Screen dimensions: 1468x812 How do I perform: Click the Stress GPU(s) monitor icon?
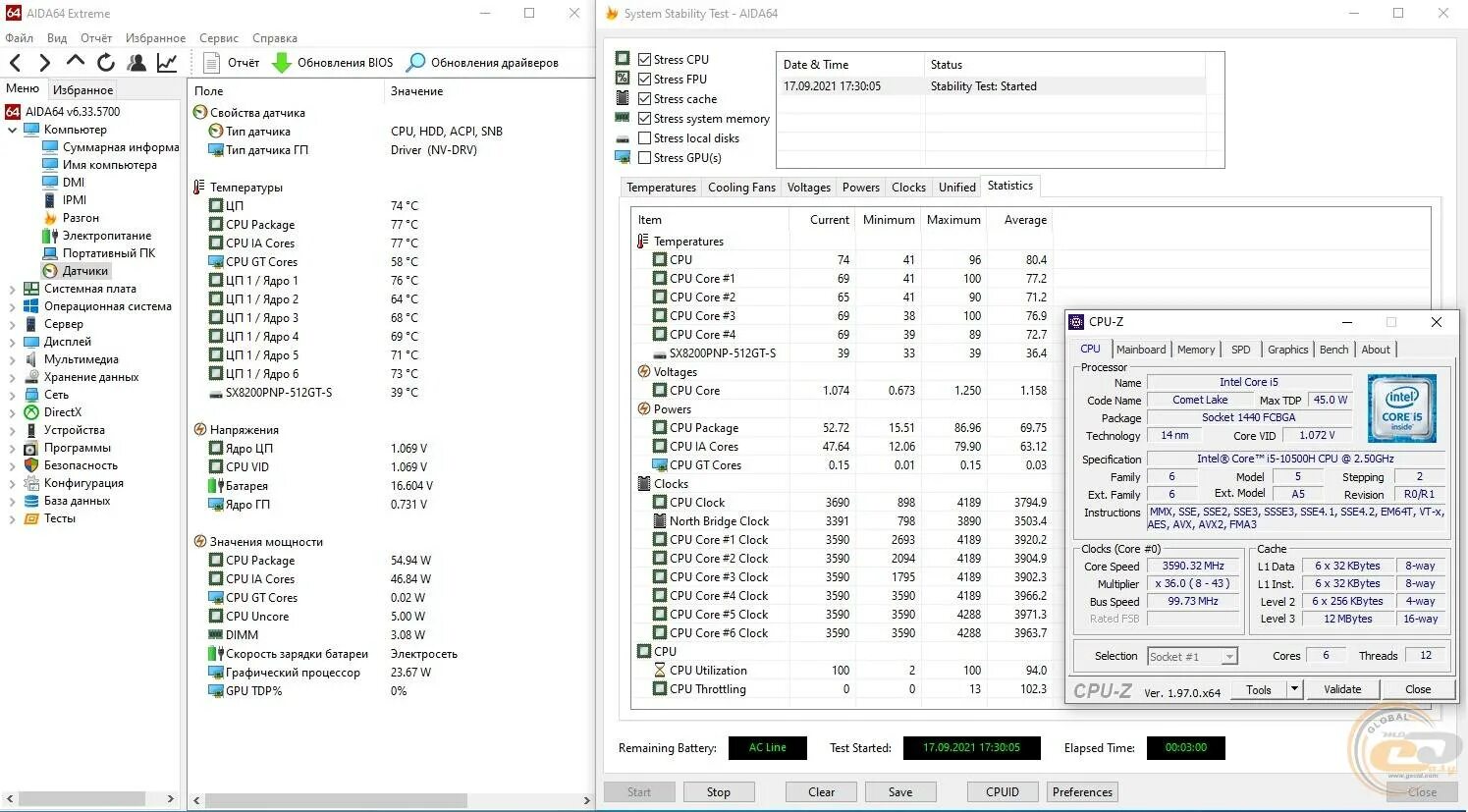pyautogui.click(x=623, y=157)
